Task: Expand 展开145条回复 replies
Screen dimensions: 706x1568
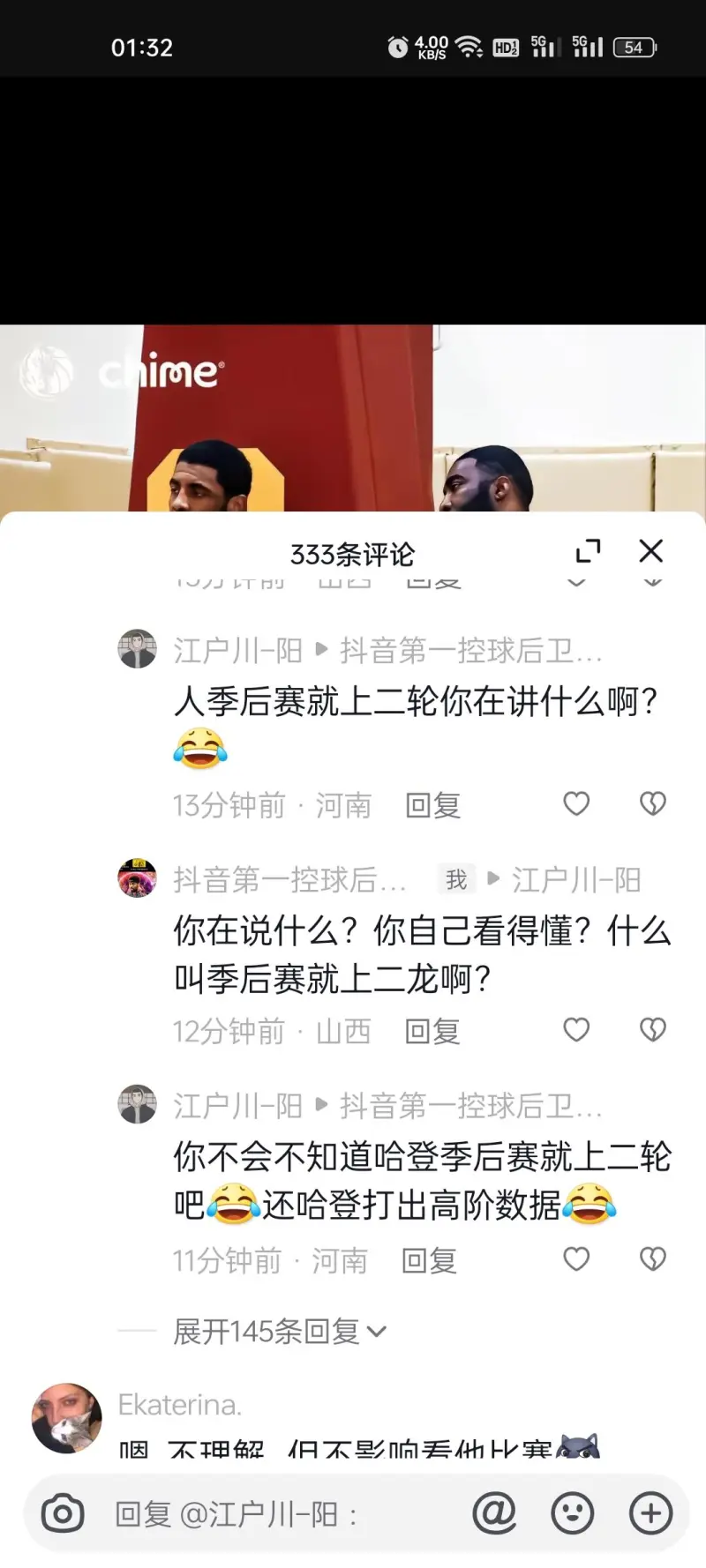Action: pyautogui.click(x=280, y=1331)
